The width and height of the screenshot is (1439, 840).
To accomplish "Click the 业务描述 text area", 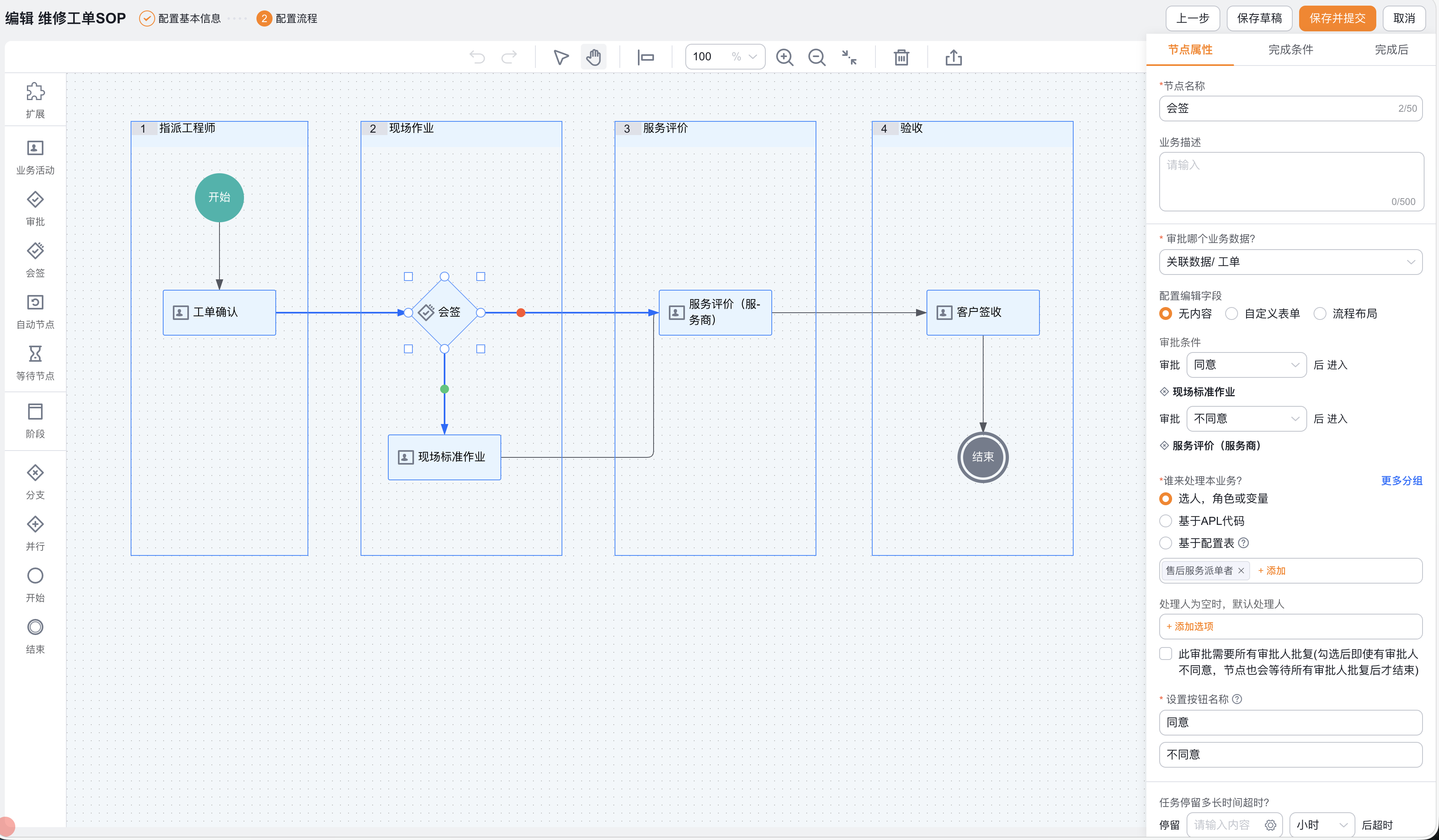I will tap(1291, 182).
